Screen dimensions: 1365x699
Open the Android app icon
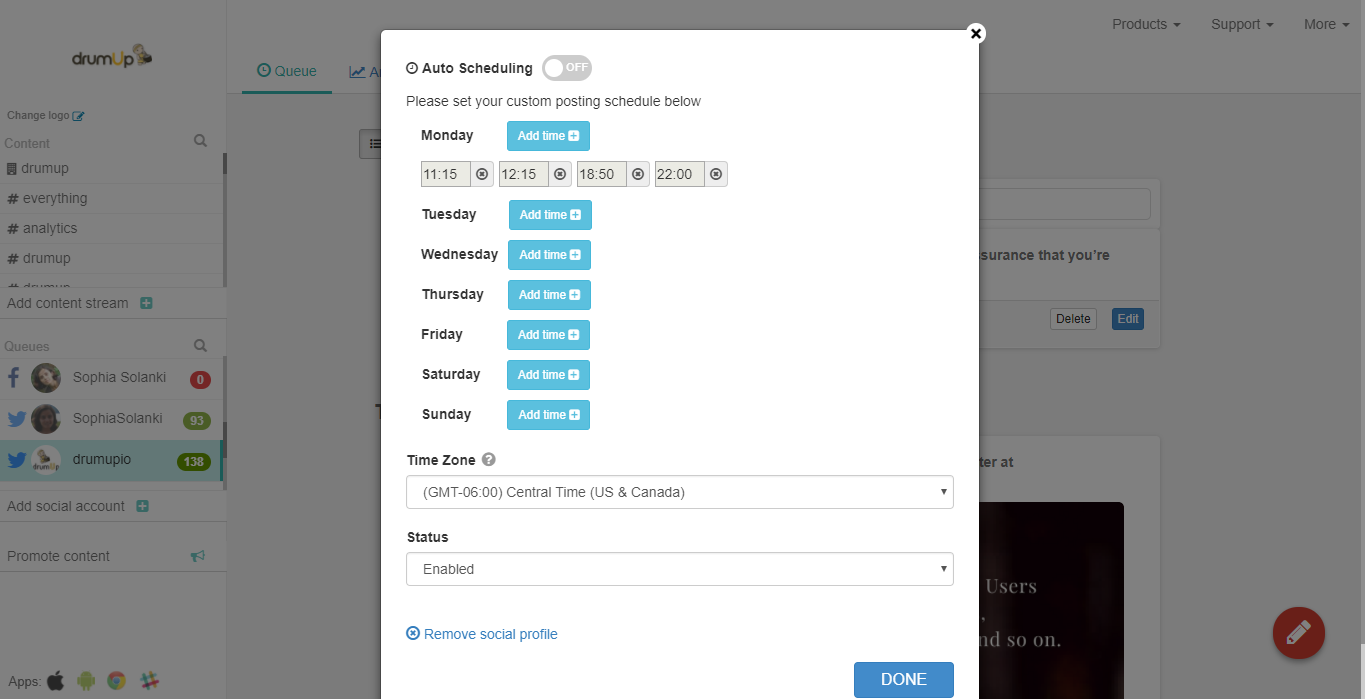(86, 681)
